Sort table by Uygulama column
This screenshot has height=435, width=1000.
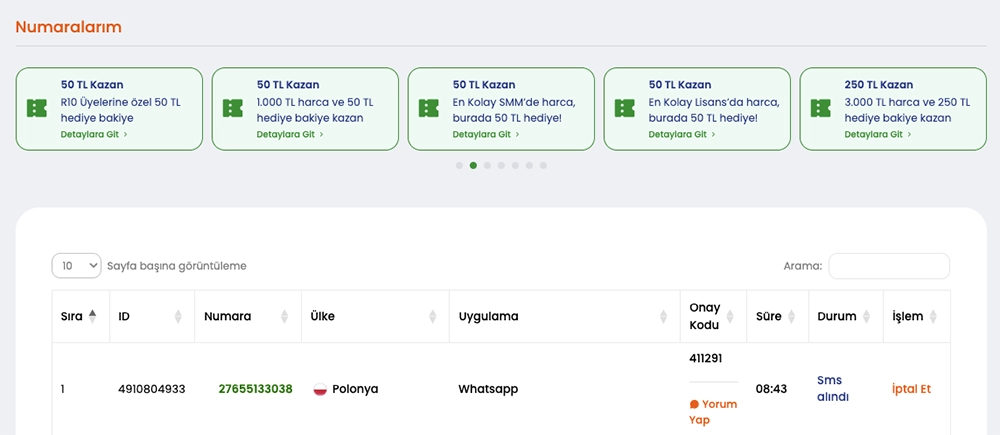(x=663, y=317)
